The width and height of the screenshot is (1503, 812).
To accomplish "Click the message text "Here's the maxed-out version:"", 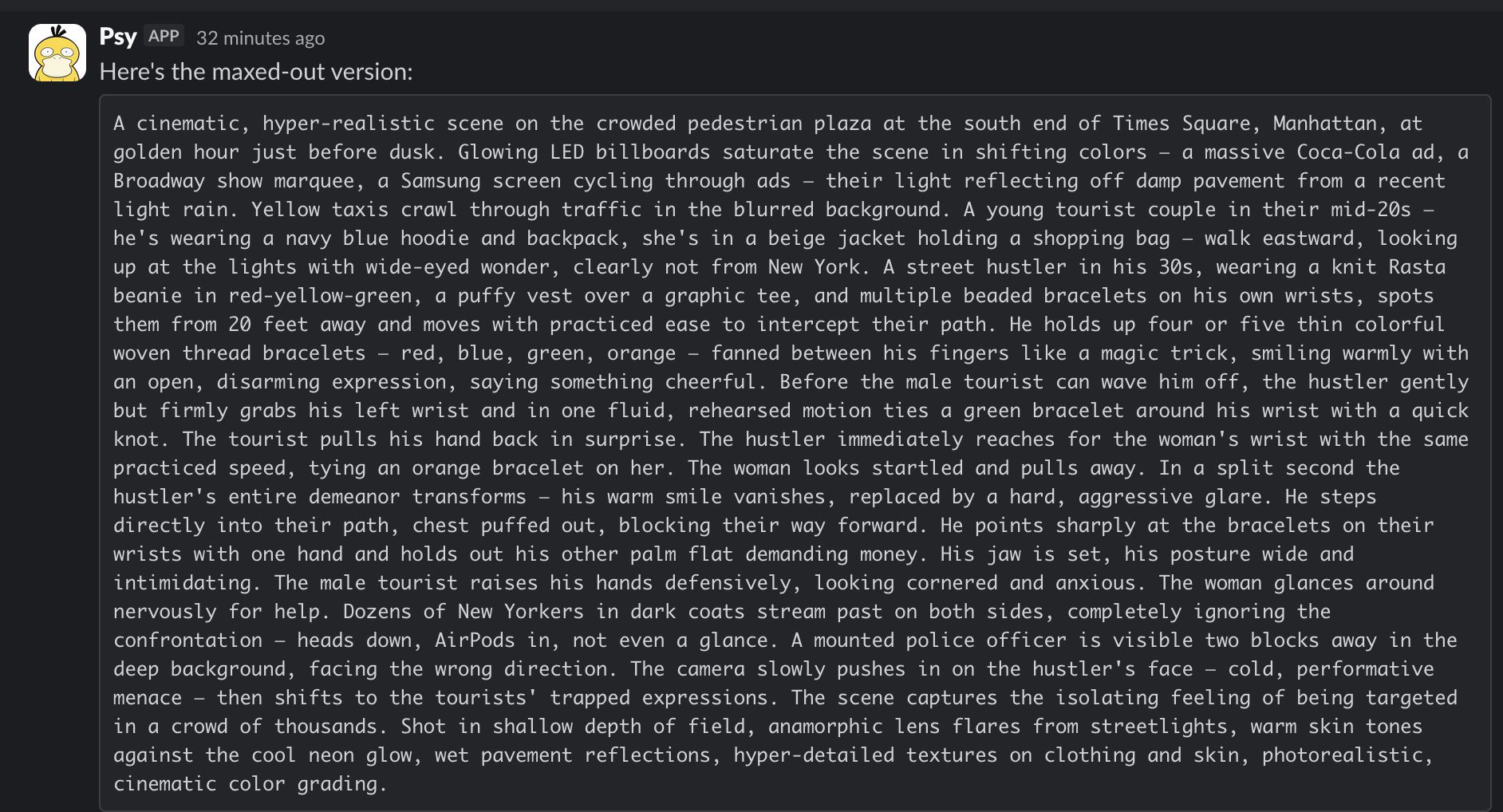I will [x=255, y=71].
